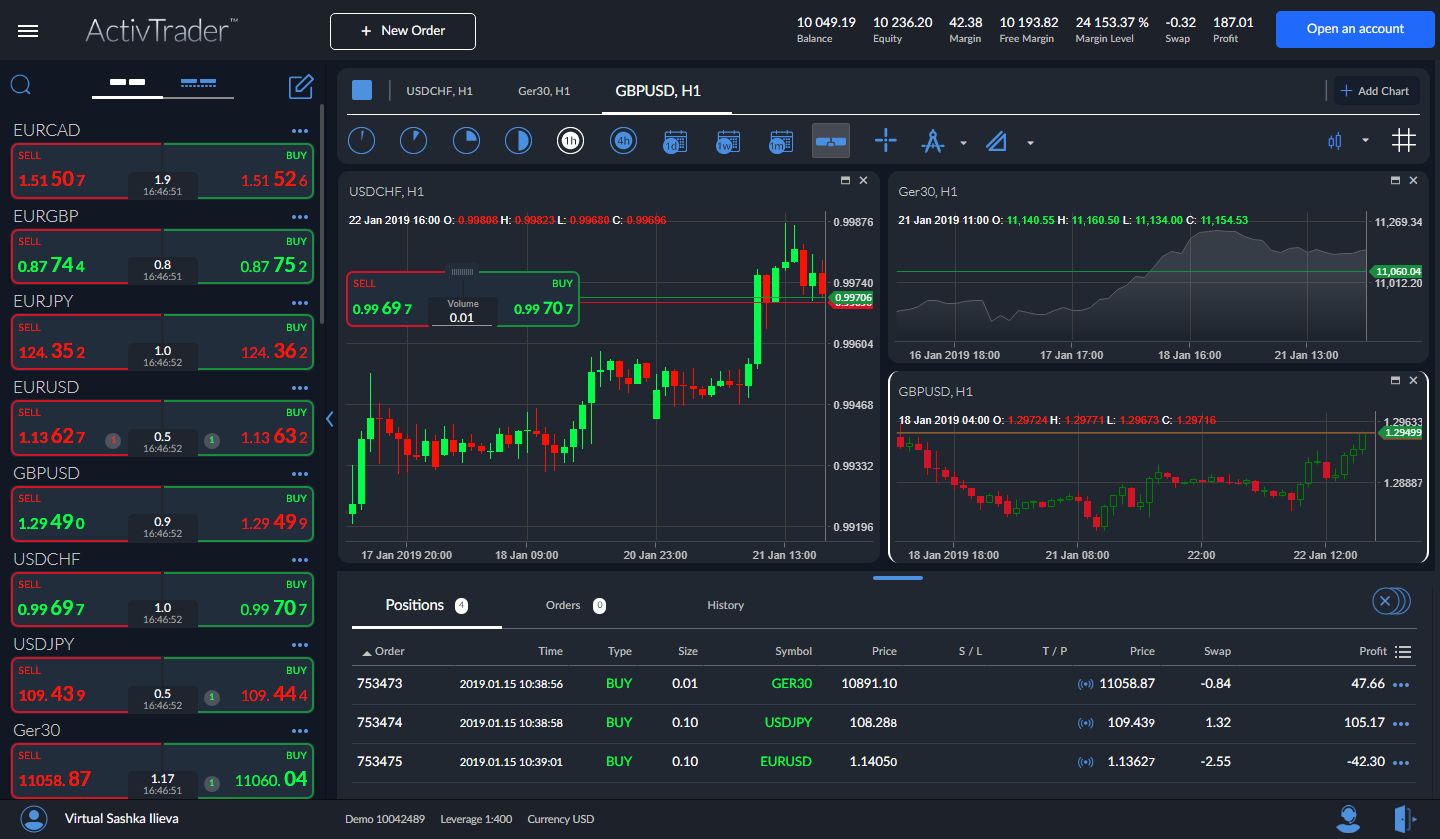This screenshot has width=1440, height=839.
Task: Toggle the USDJPY position badge
Action: (x=212, y=697)
